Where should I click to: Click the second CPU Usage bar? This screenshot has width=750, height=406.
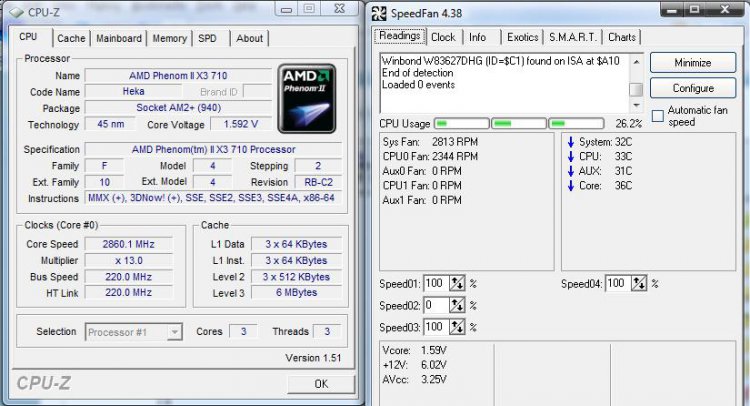pyautogui.click(x=518, y=124)
